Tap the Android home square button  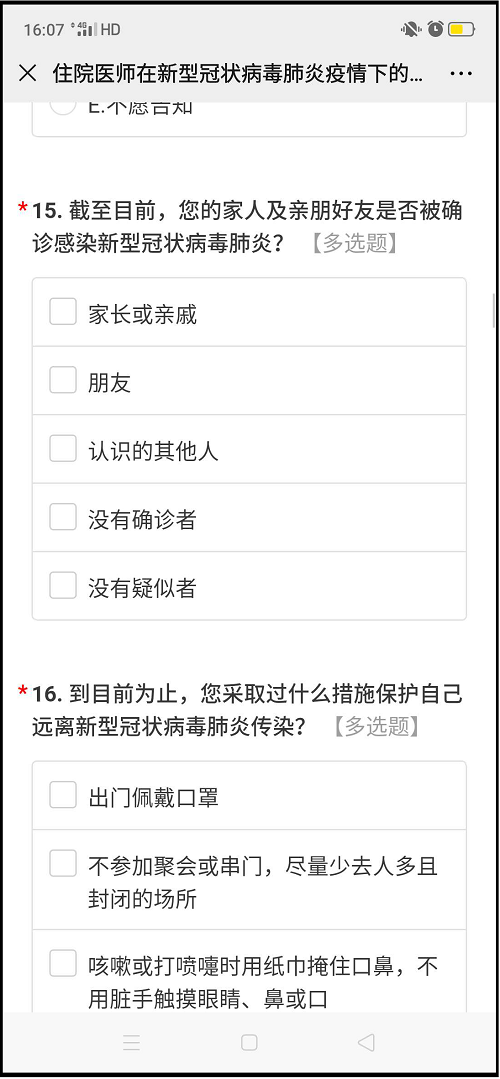249,1043
